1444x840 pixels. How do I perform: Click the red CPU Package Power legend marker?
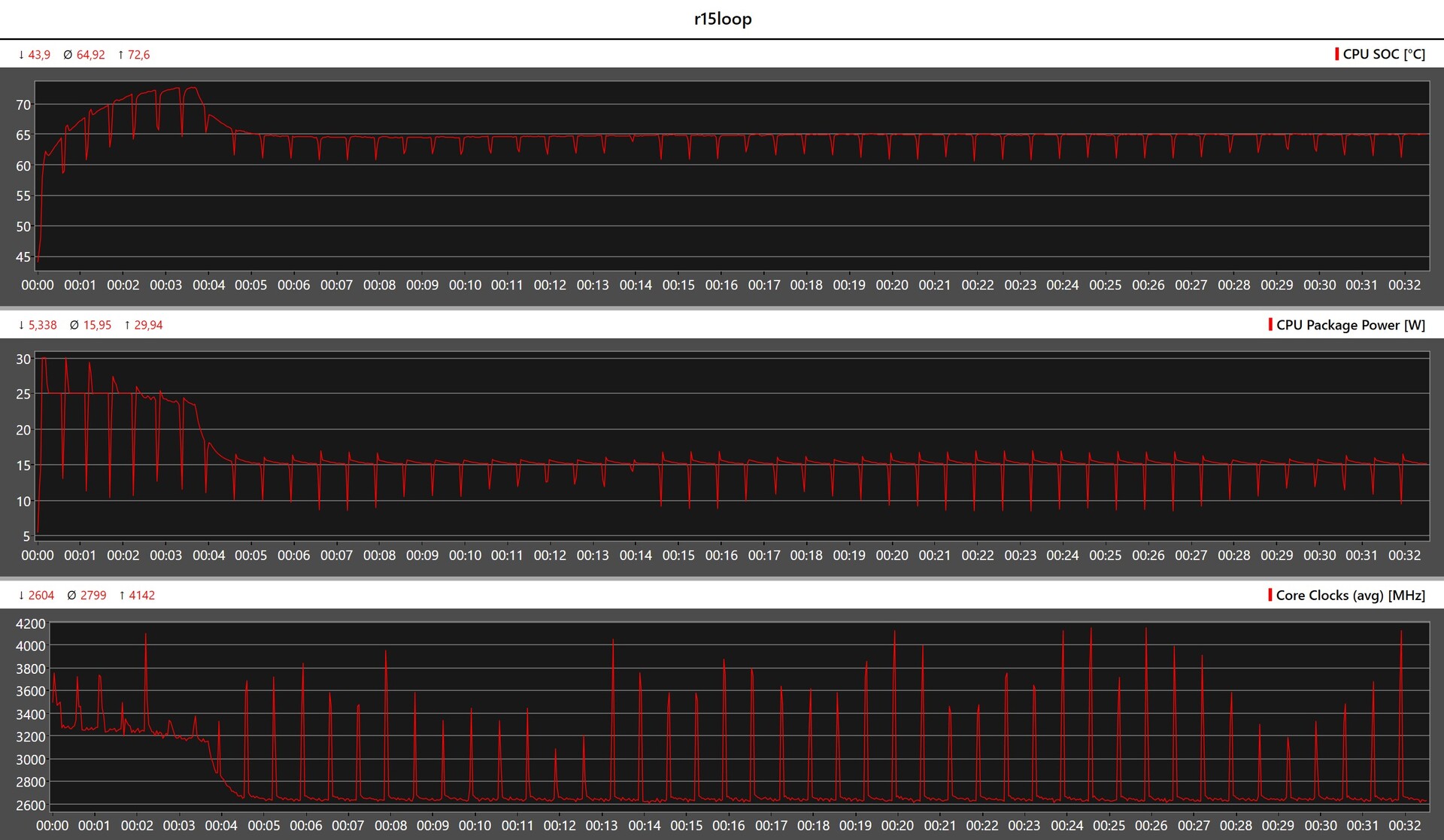click(1270, 325)
